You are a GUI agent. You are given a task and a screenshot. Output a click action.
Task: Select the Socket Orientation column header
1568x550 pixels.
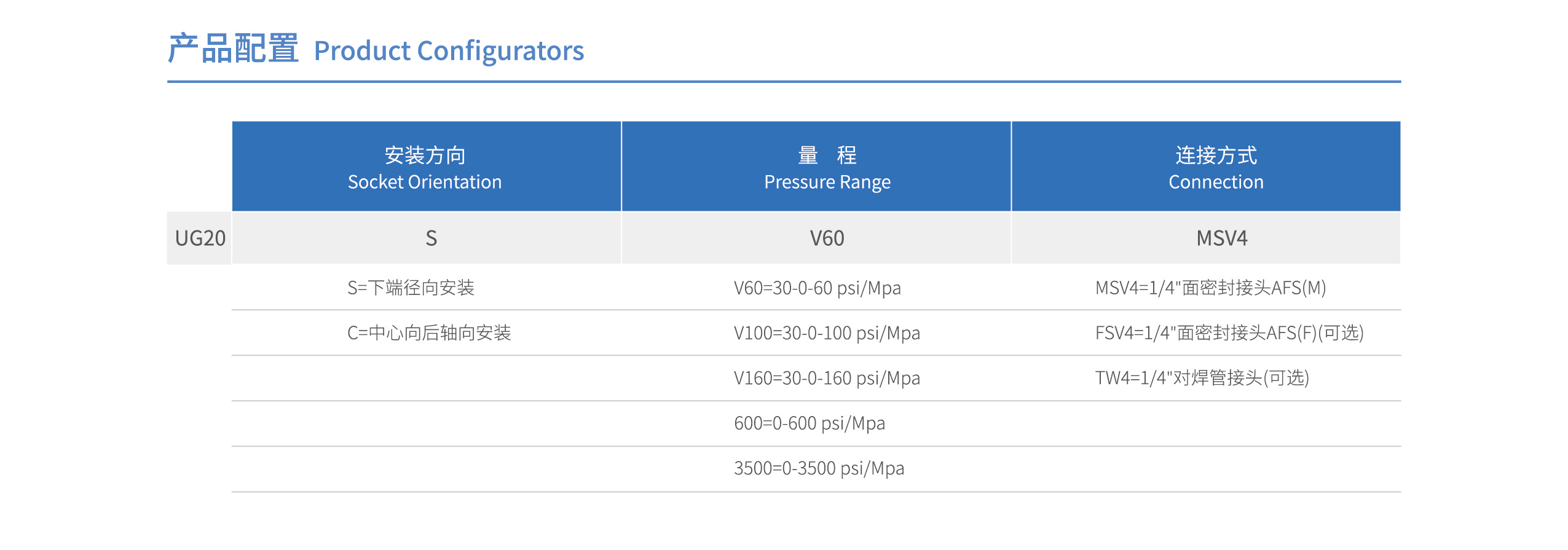[426, 167]
